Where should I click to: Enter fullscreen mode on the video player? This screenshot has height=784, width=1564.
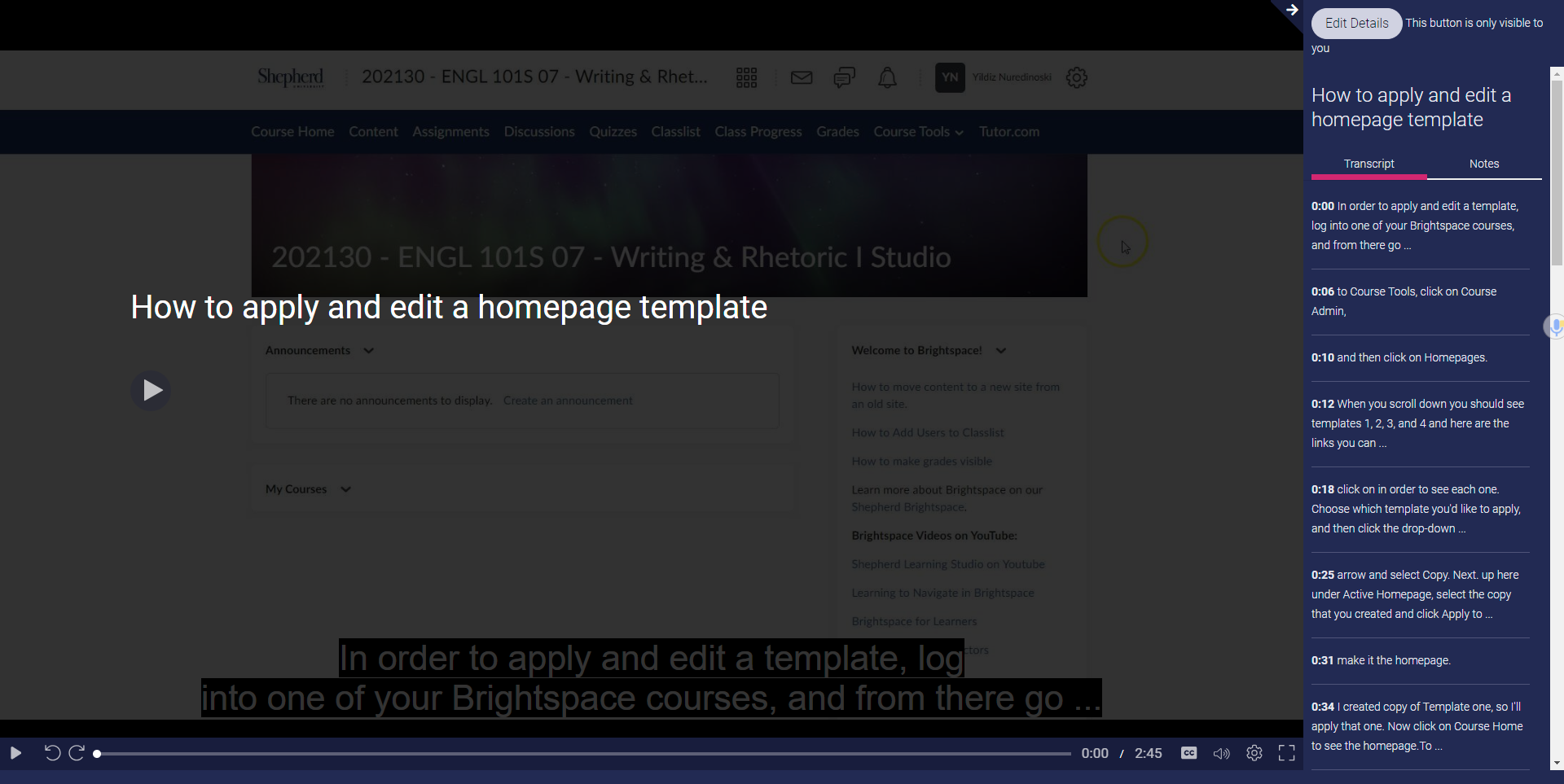point(1286,753)
